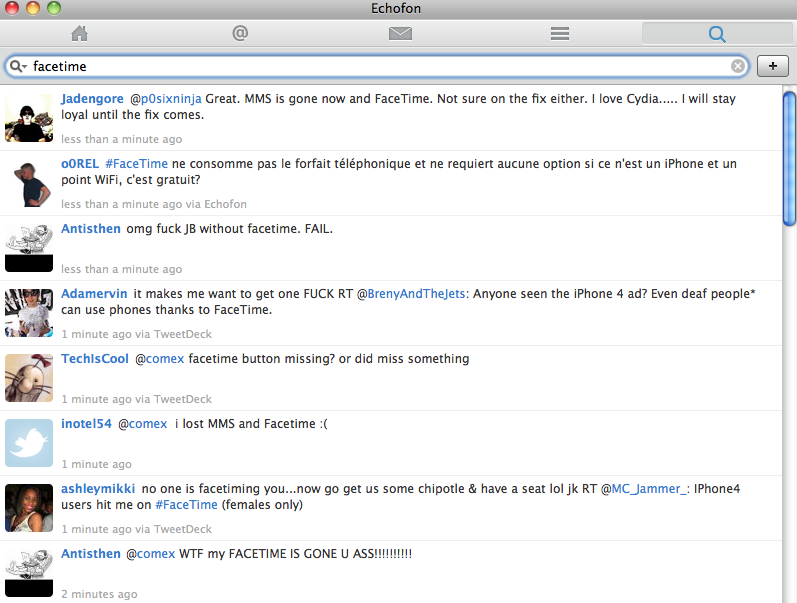
Task: Open Antisthen's avatar on the omg tweet
Action: 29,248
